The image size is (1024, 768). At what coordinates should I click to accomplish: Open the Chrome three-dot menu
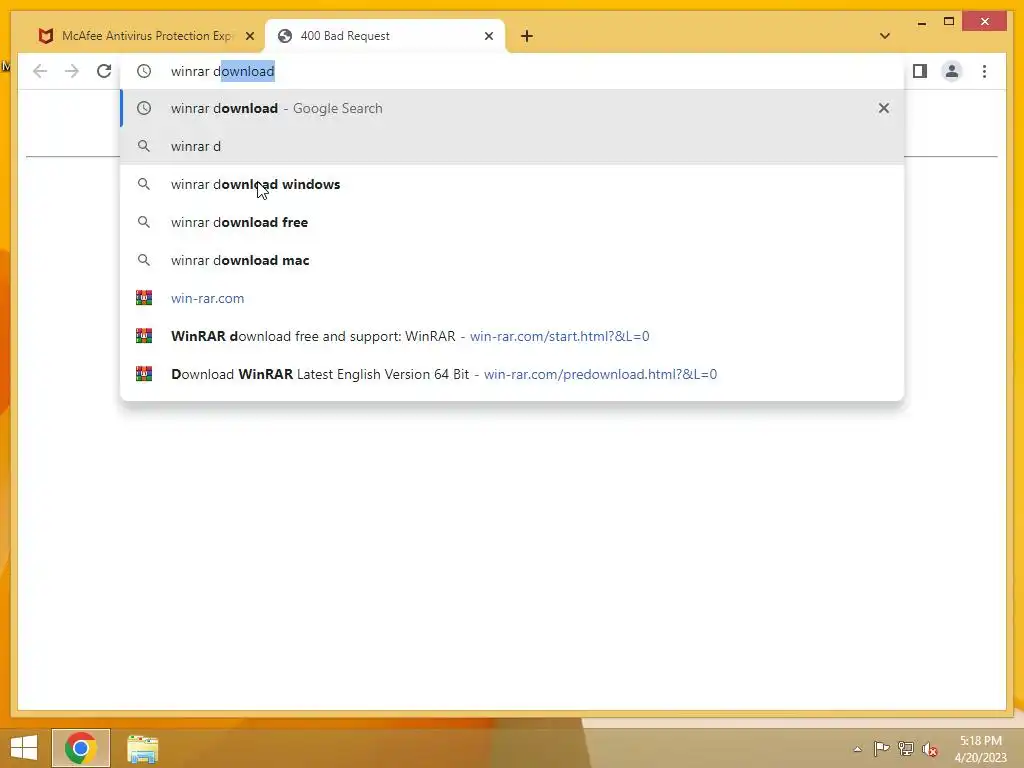[x=984, y=71]
